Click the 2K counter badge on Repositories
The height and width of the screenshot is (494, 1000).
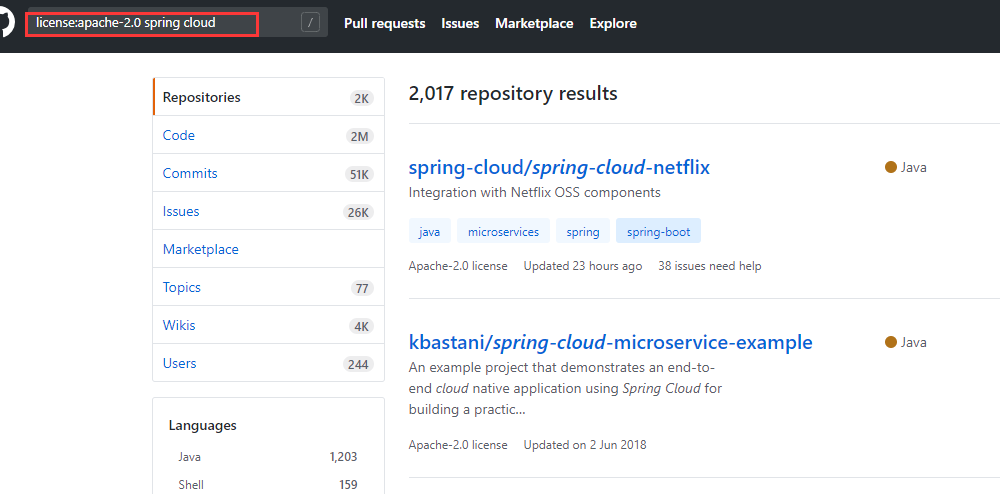click(x=362, y=98)
